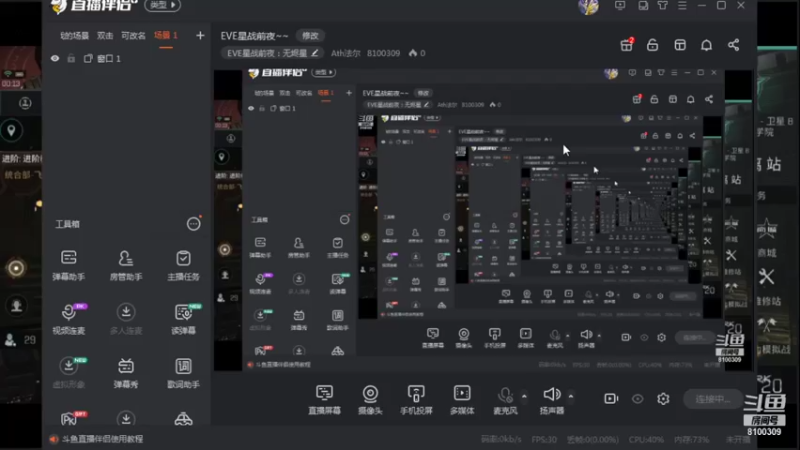The image size is (800, 450).
Task: Open the 斗鱼直播伴侣使用教程 link
Action: click(x=103, y=439)
